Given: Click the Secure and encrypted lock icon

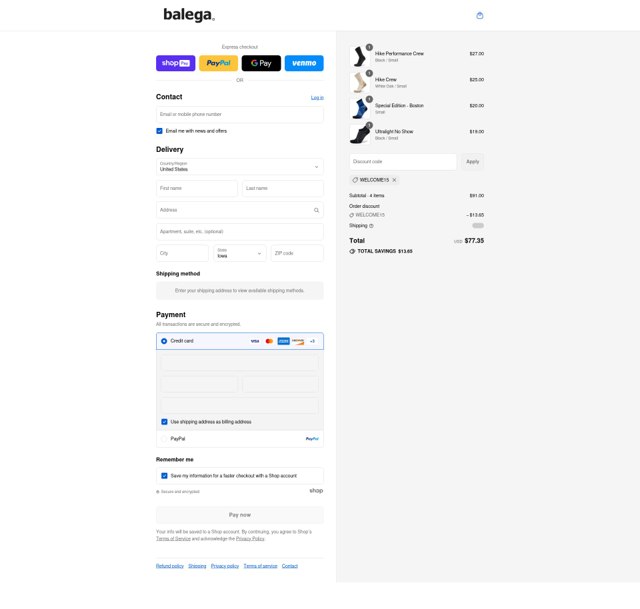Looking at the screenshot, I should click(158, 492).
